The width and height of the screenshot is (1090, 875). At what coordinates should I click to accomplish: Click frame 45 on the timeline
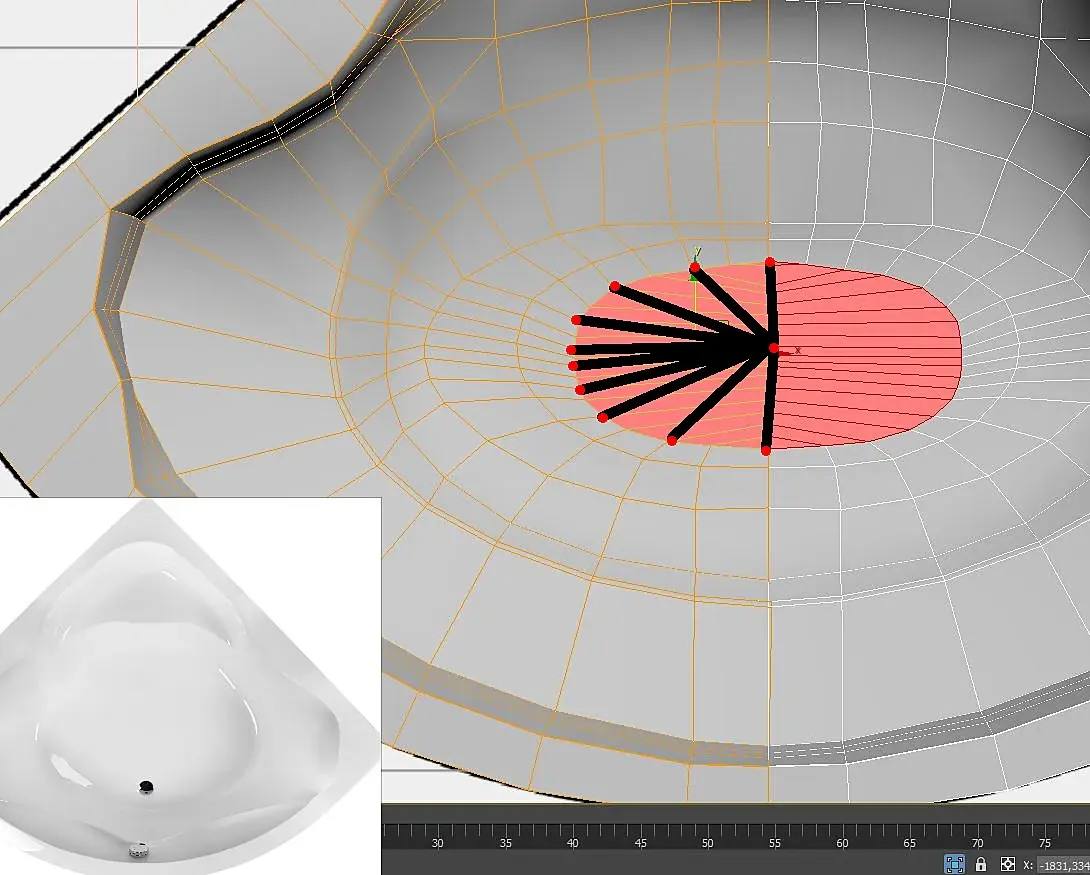(x=640, y=842)
